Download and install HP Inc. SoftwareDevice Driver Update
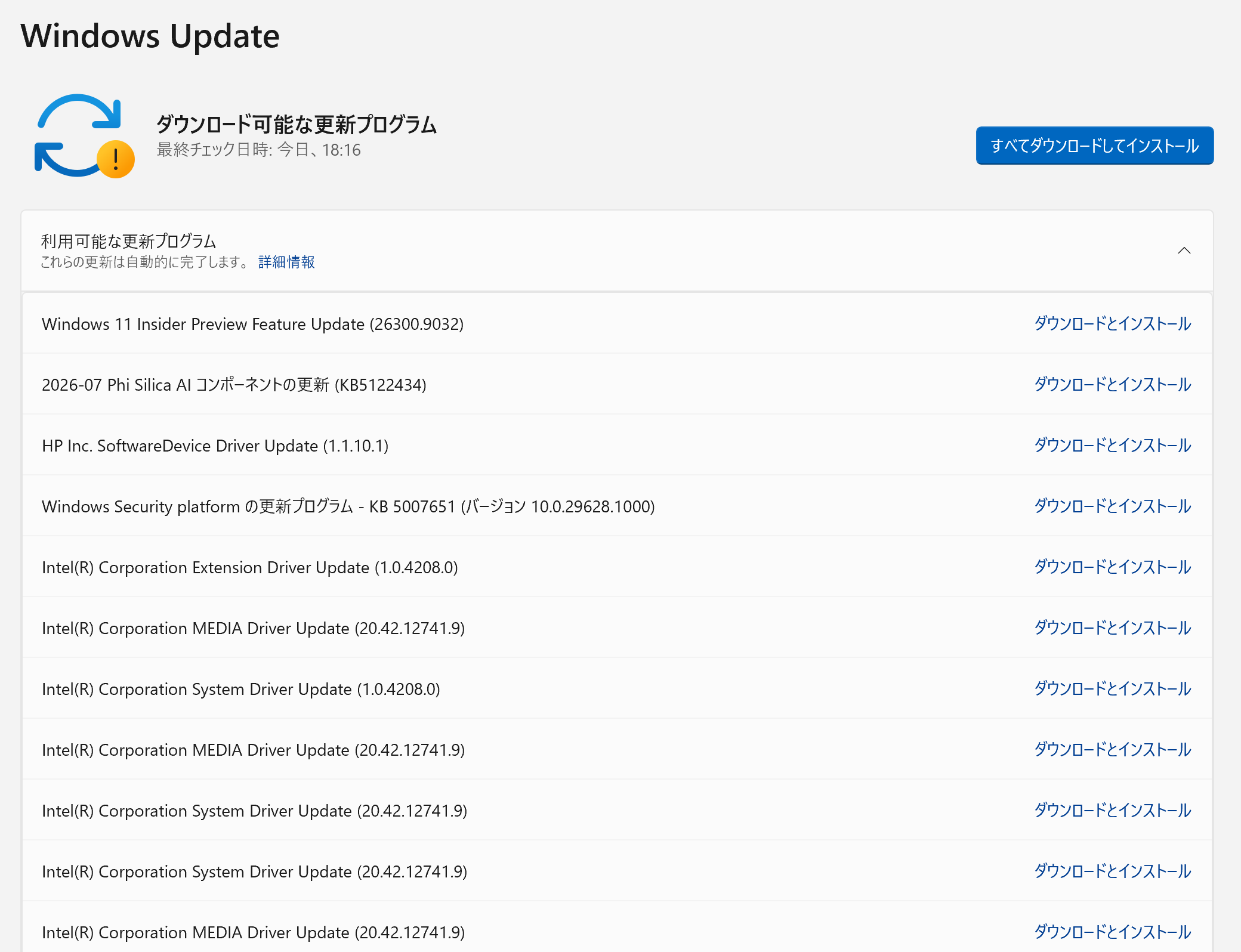1241x952 pixels. point(1112,446)
